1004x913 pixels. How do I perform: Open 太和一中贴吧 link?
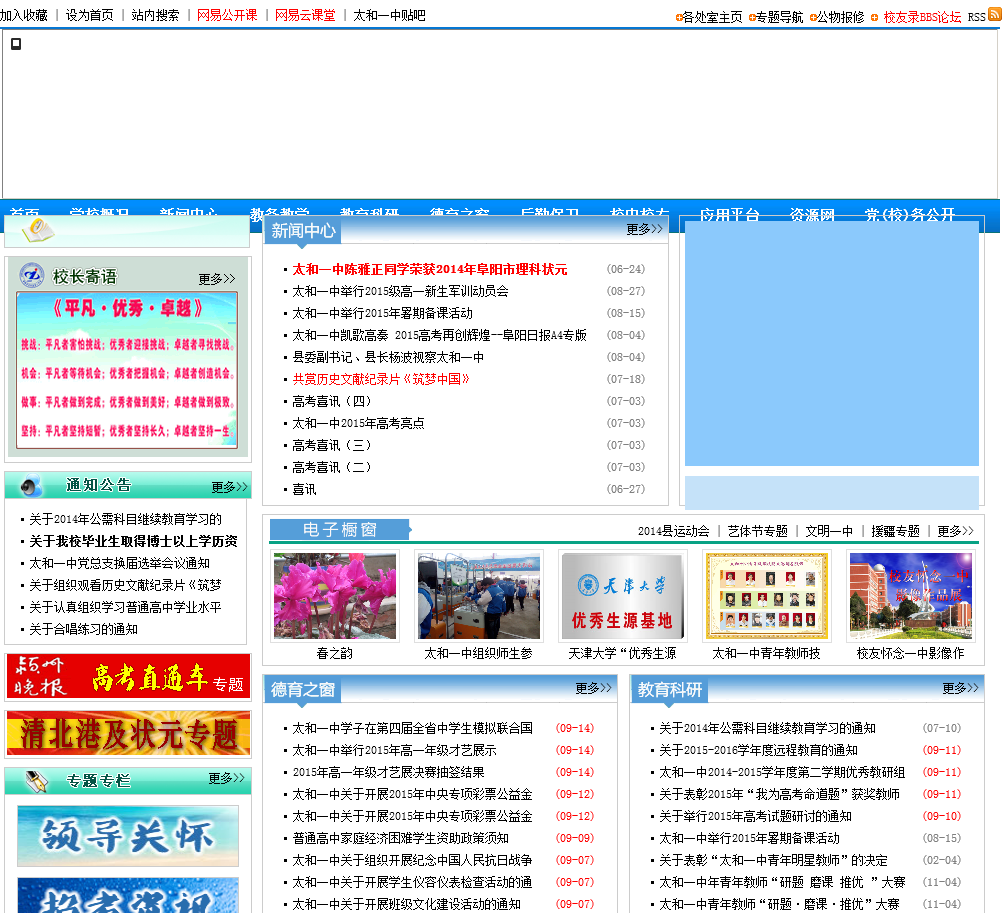389,15
